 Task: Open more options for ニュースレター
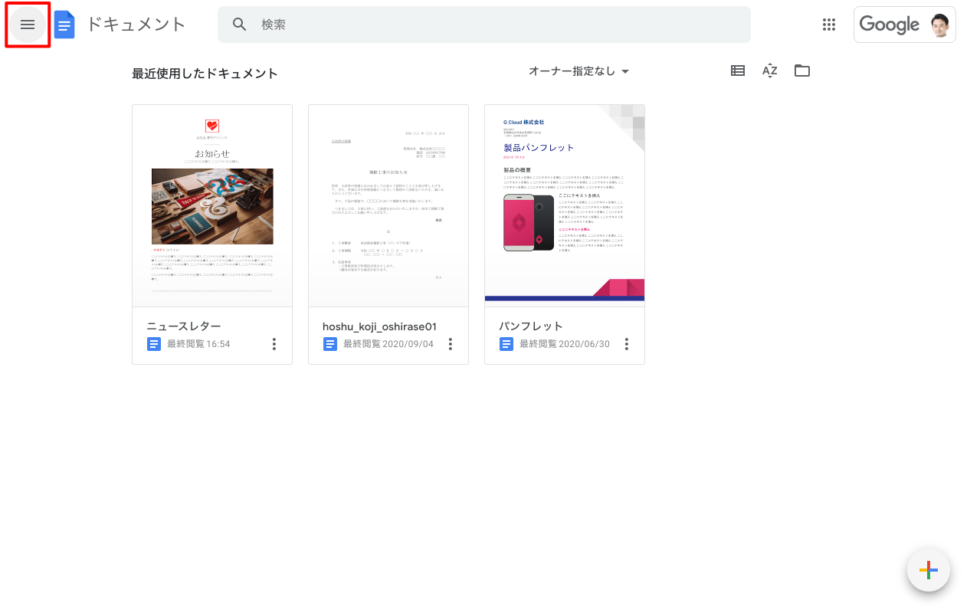[x=274, y=344]
